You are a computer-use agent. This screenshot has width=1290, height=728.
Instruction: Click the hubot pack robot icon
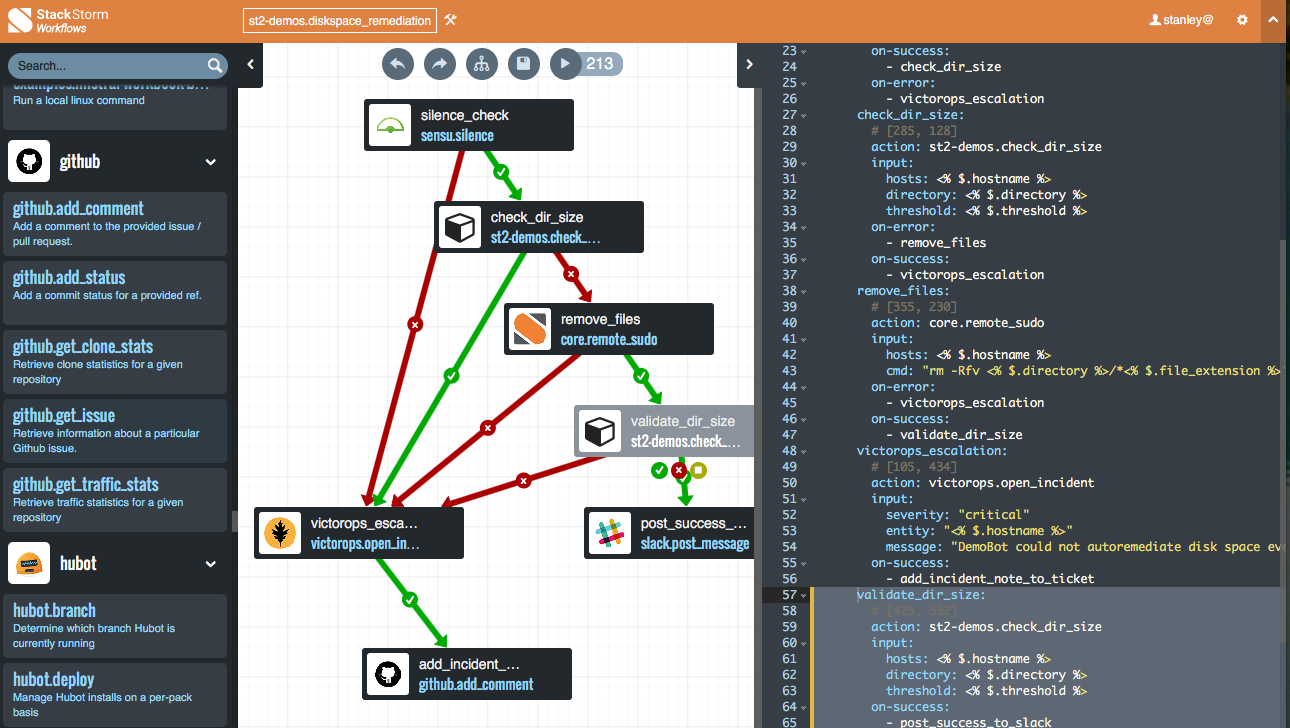[30, 563]
